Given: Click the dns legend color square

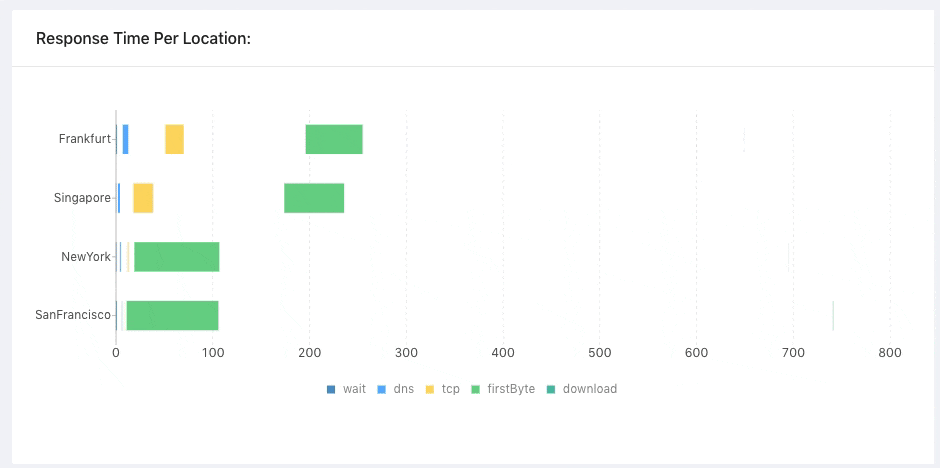Looking at the screenshot, I should click(x=381, y=389).
